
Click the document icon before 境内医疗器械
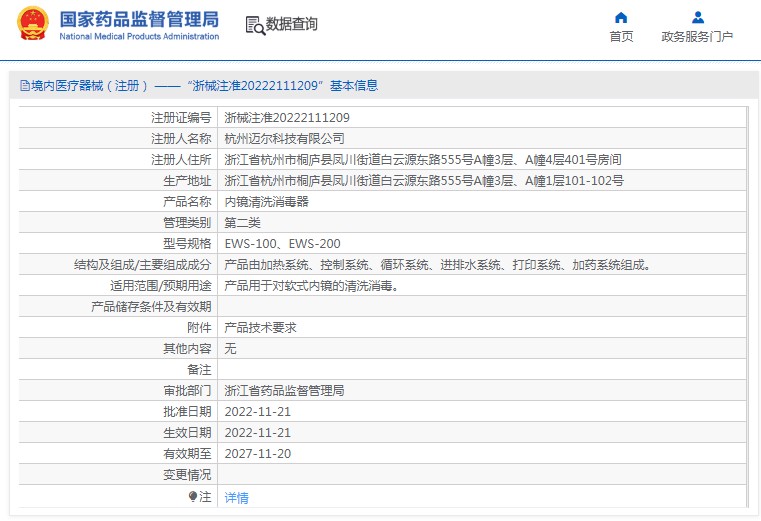[25, 86]
